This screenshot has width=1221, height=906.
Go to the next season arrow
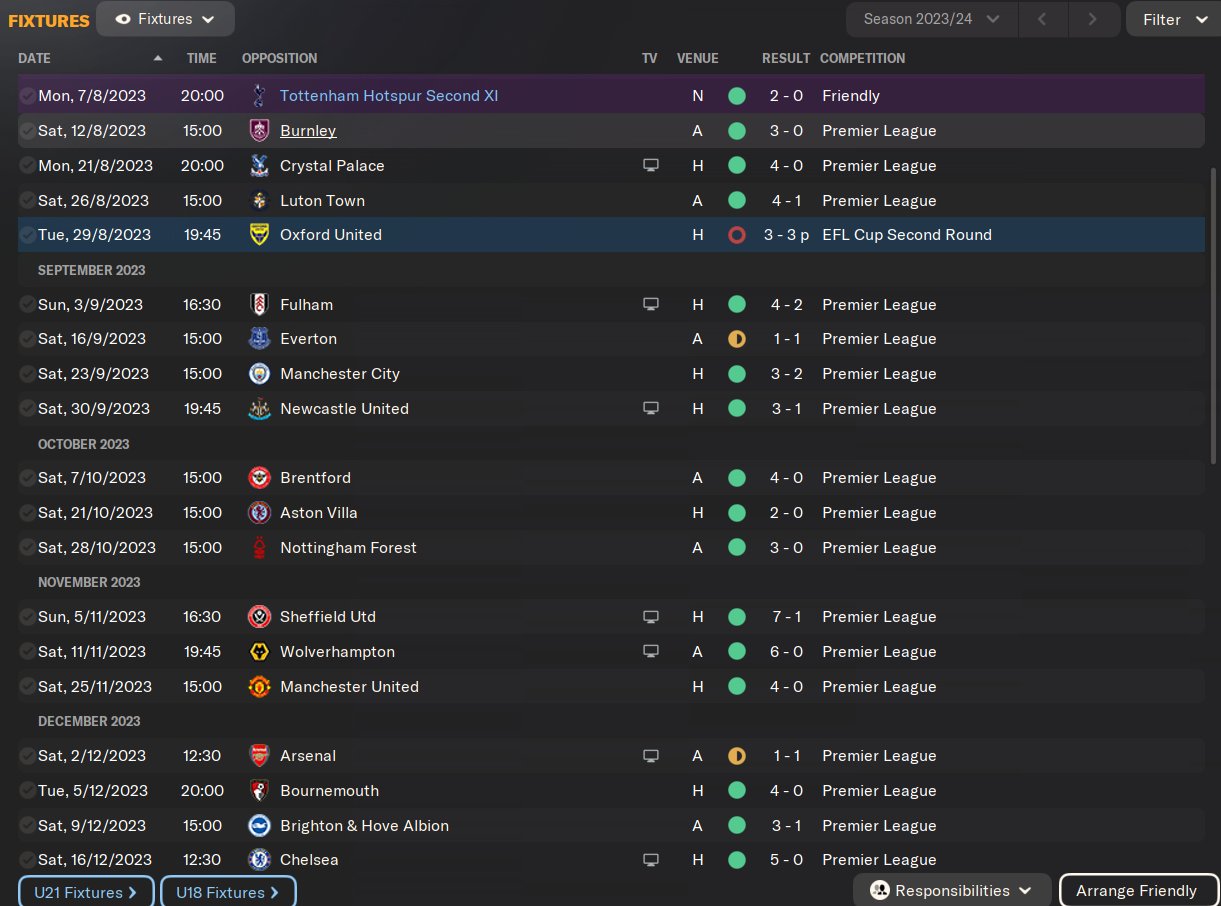pyautogui.click(x=1092, y=19)
